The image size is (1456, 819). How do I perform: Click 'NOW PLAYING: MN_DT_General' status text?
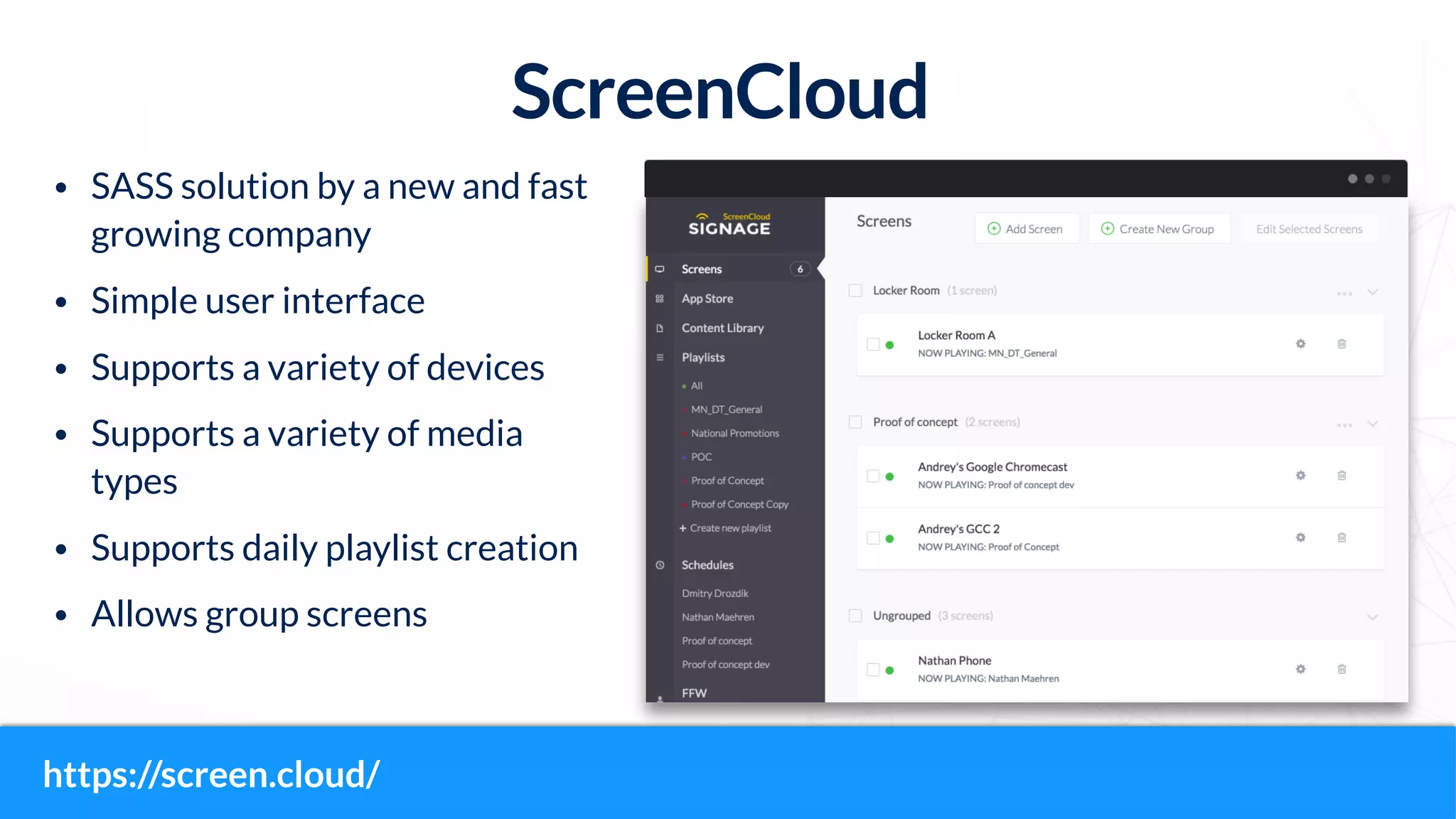pyautogui.click(x=987, y=353)
